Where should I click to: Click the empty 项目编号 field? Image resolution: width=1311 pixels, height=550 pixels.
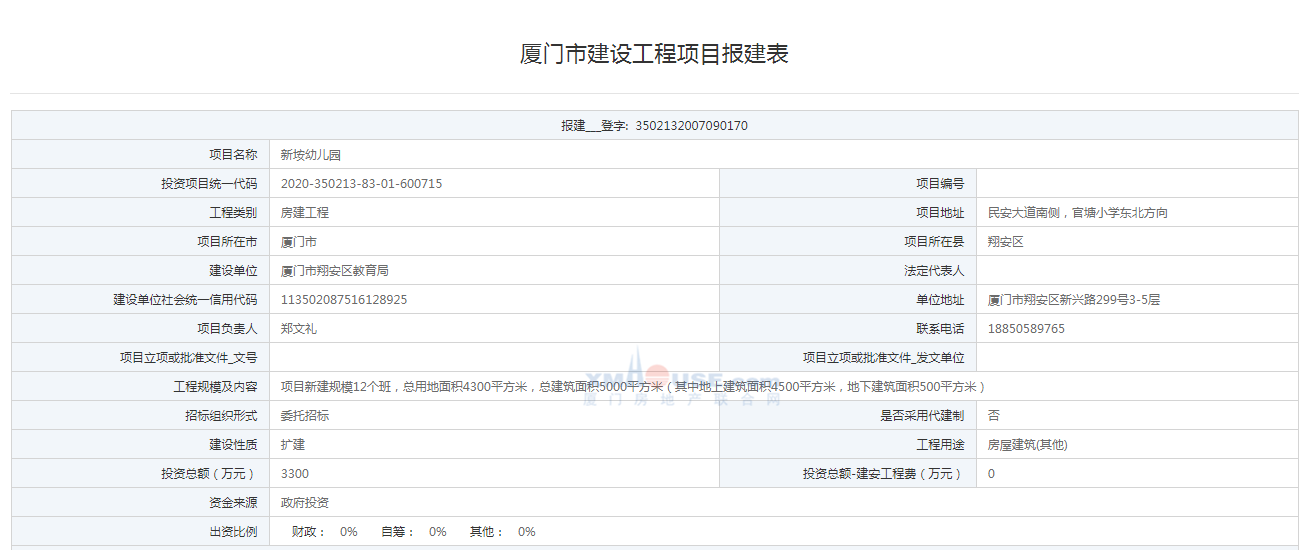tap(1138, 184)
